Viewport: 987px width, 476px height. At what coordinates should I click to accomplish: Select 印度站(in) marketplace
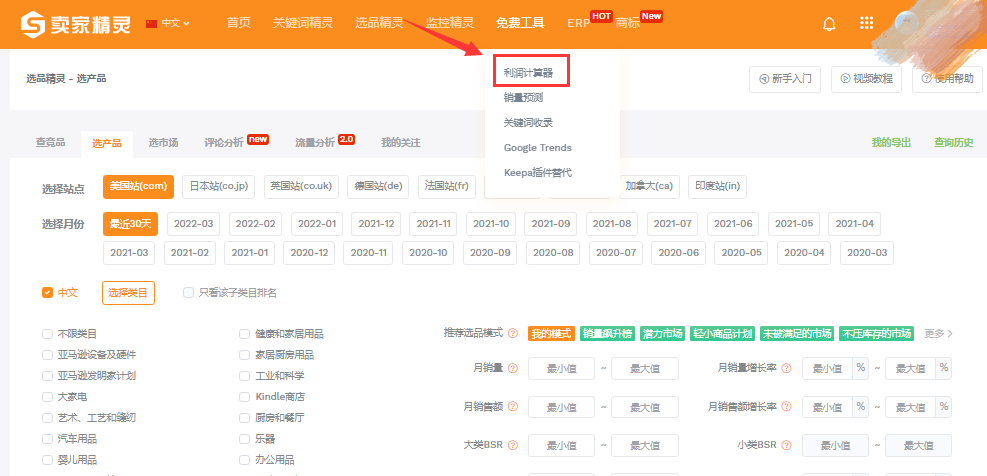(x=718, y=187)
